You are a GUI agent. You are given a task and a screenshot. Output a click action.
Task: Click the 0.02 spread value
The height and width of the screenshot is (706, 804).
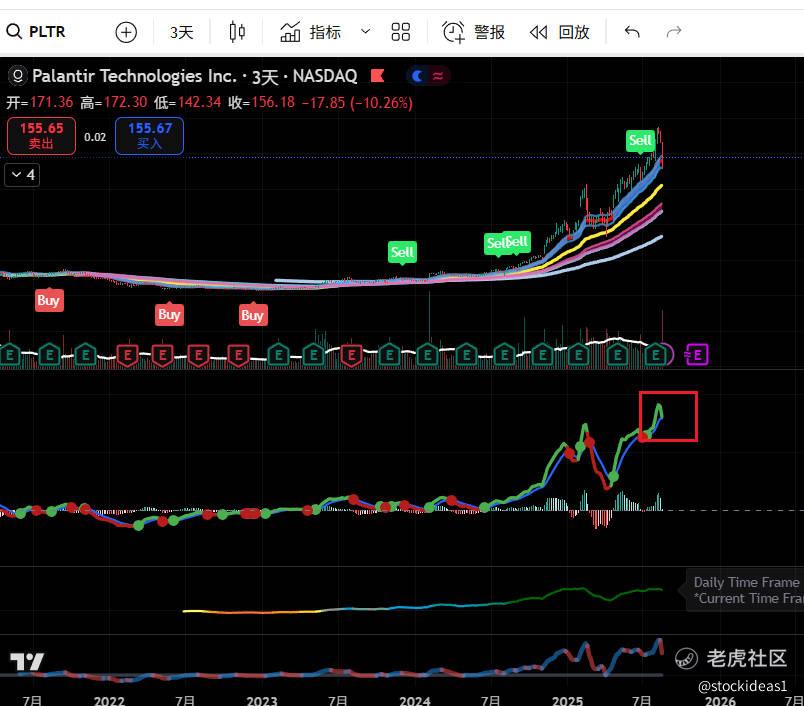tap(95, 137)
